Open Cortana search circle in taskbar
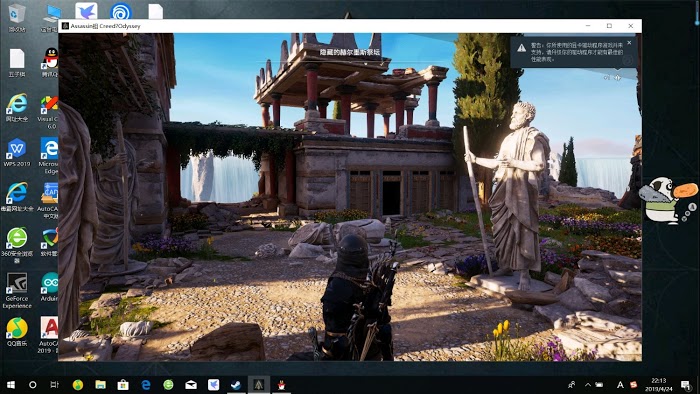Viewport: 700px width, 394px height. (32, 385)
